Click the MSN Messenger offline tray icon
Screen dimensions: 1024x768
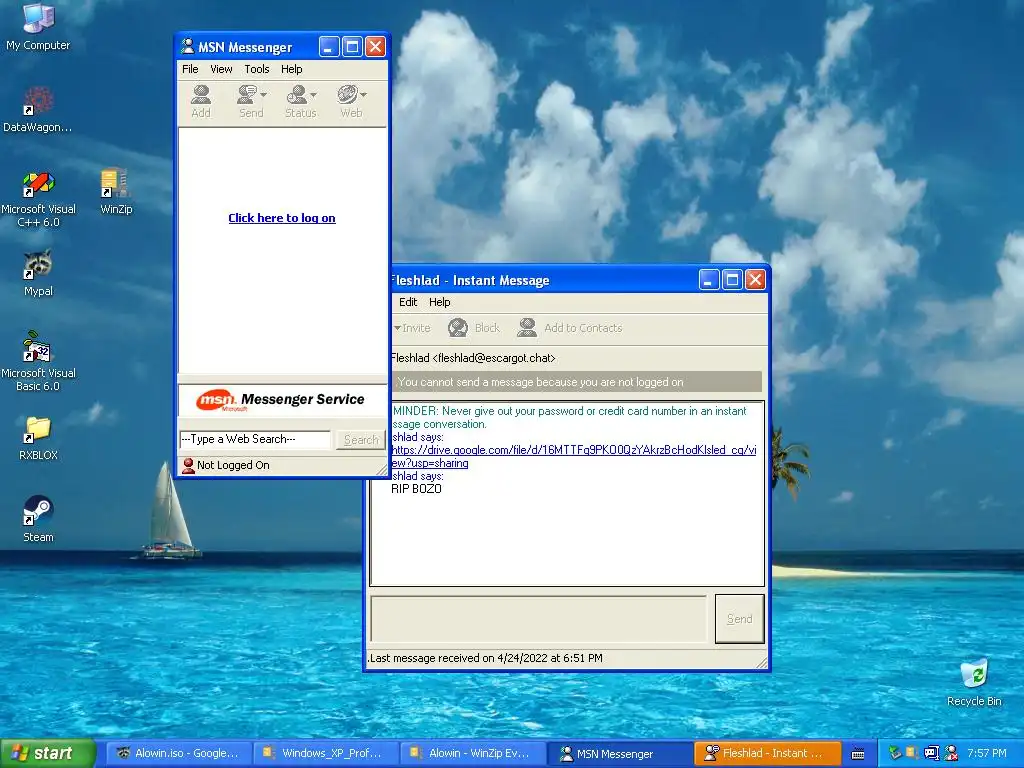click(951, 753)
